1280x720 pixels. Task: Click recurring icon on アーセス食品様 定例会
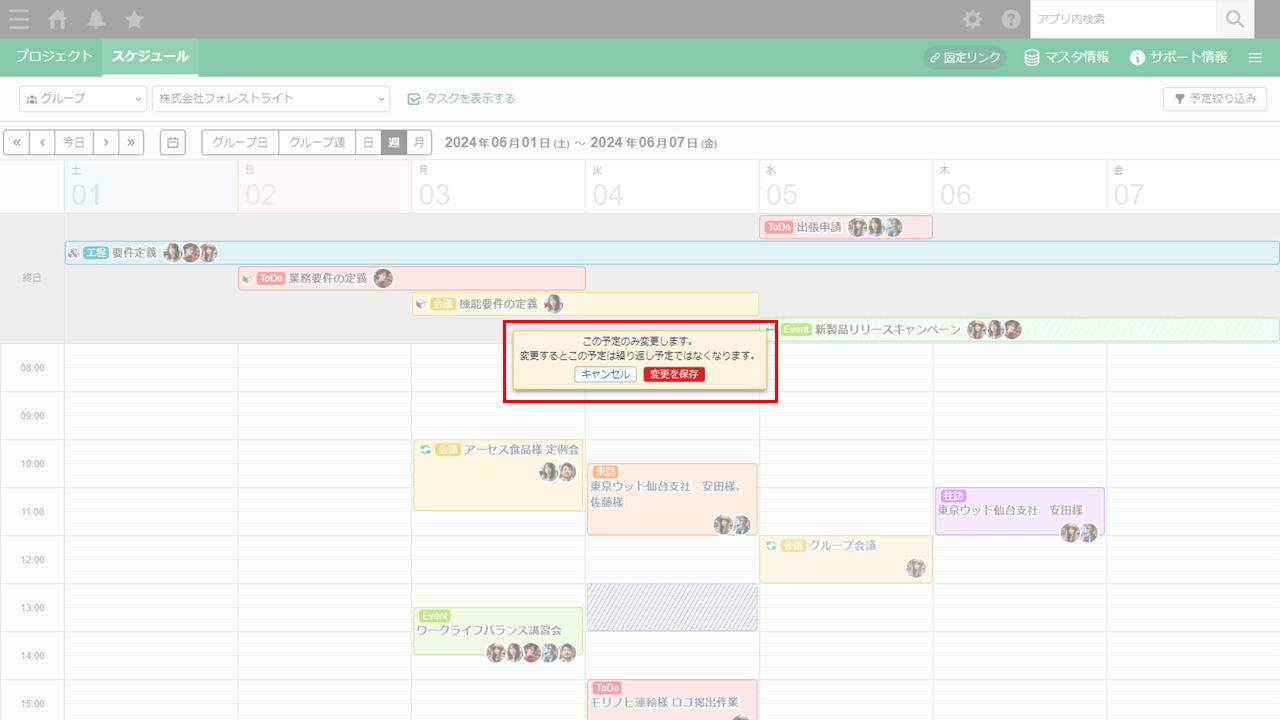tap(425, 450)
